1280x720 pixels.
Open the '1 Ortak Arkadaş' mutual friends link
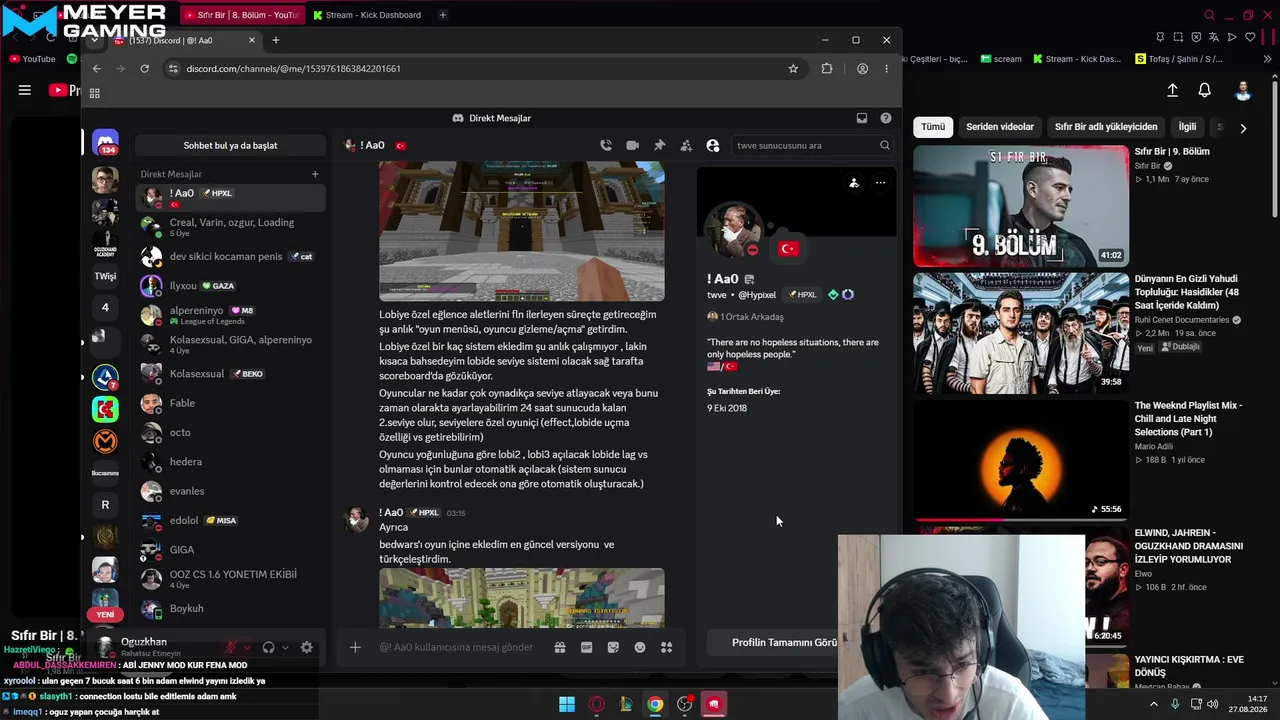click(745, 317)
